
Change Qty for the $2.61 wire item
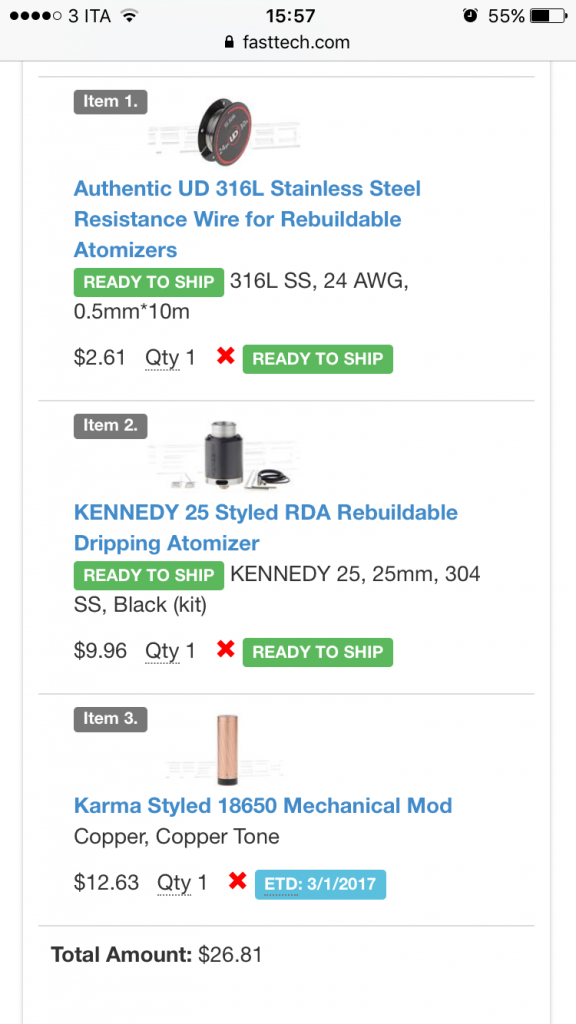(169, 358)
